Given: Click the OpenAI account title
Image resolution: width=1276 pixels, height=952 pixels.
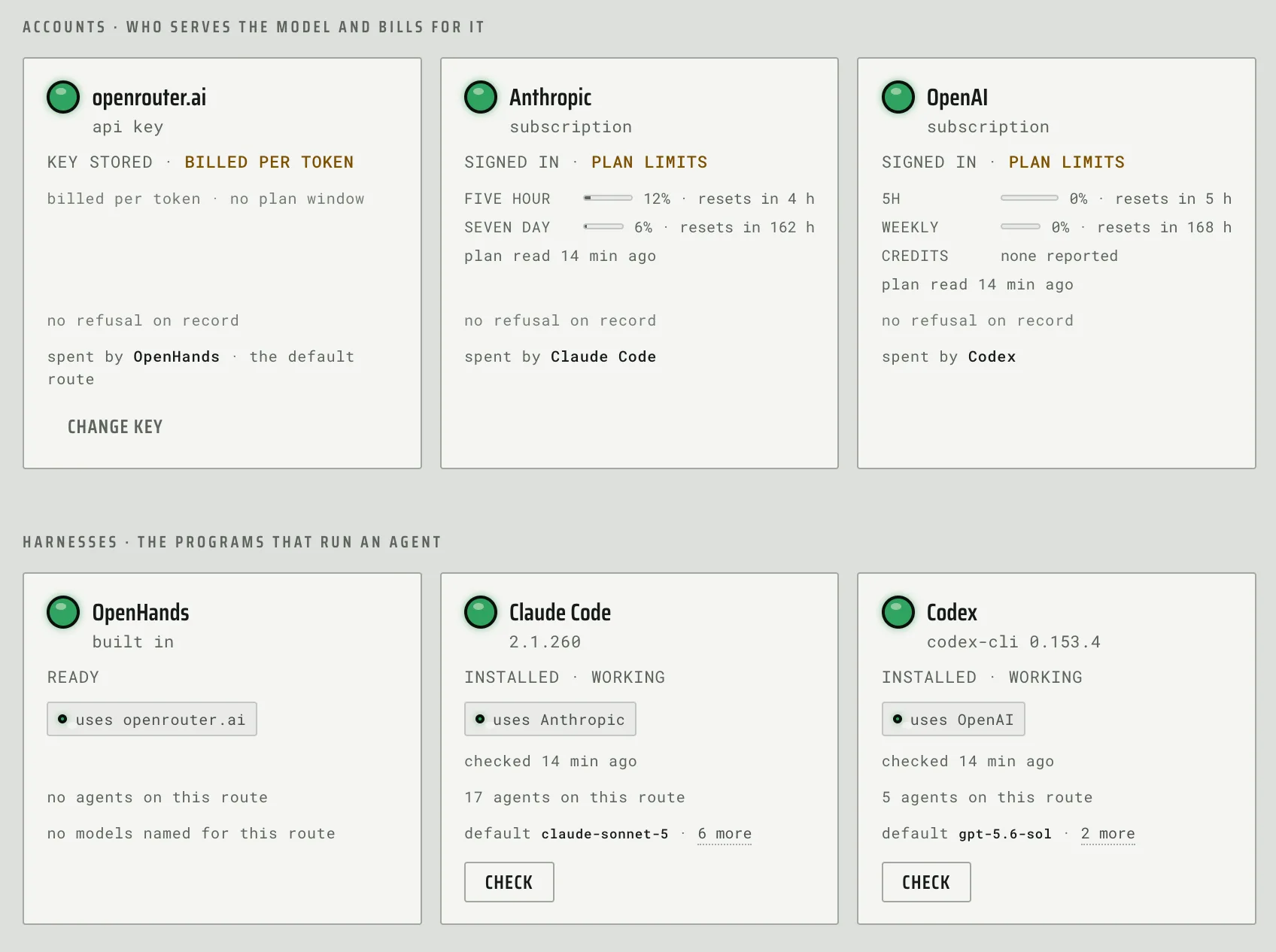Looking at the screenshot, I should click(x=957, y=98).
